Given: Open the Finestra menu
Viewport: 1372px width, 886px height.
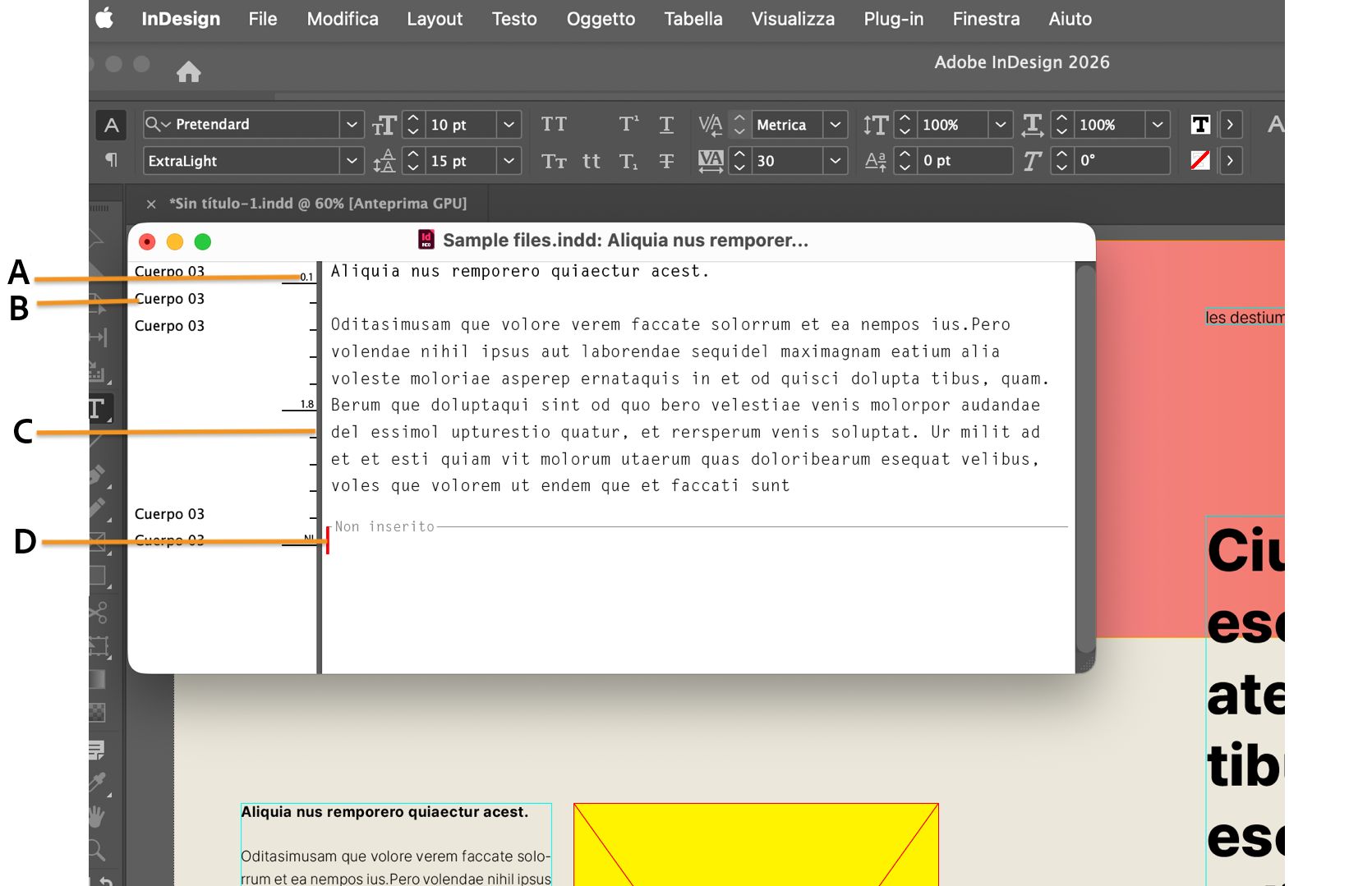Looking at the screenshot, I should (986, 19).
